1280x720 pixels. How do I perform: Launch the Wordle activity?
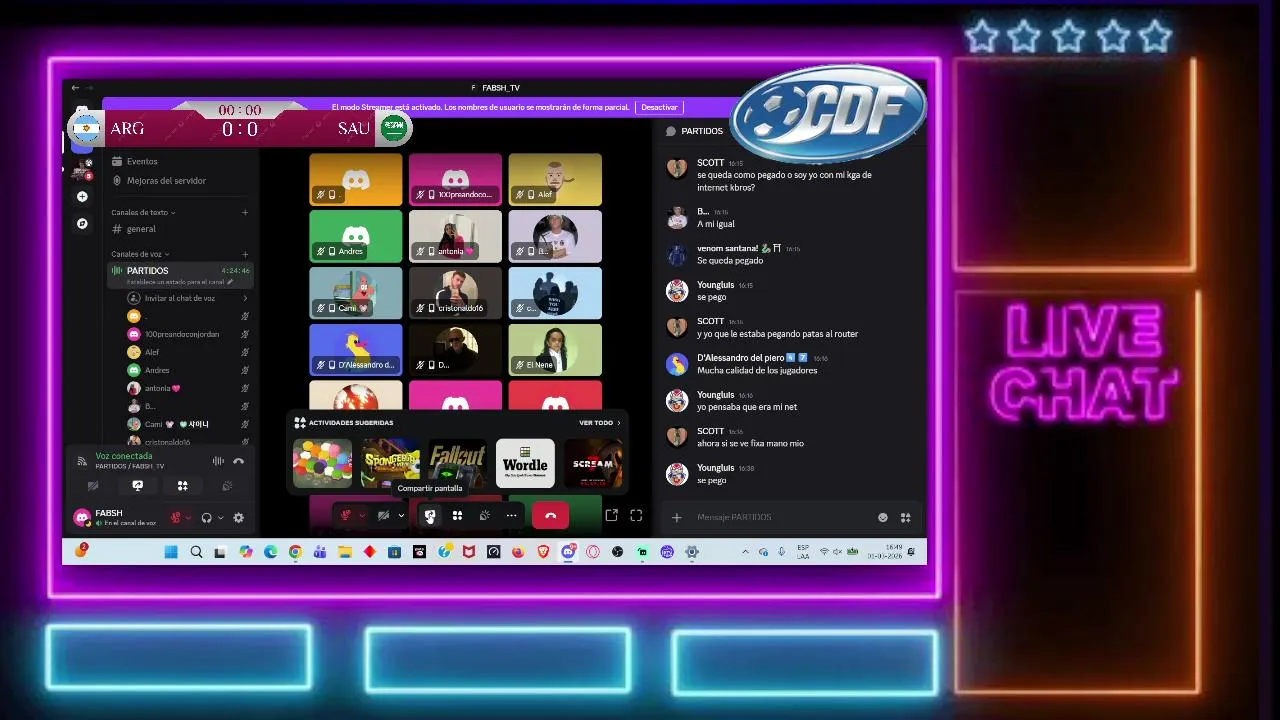(525, 464)
